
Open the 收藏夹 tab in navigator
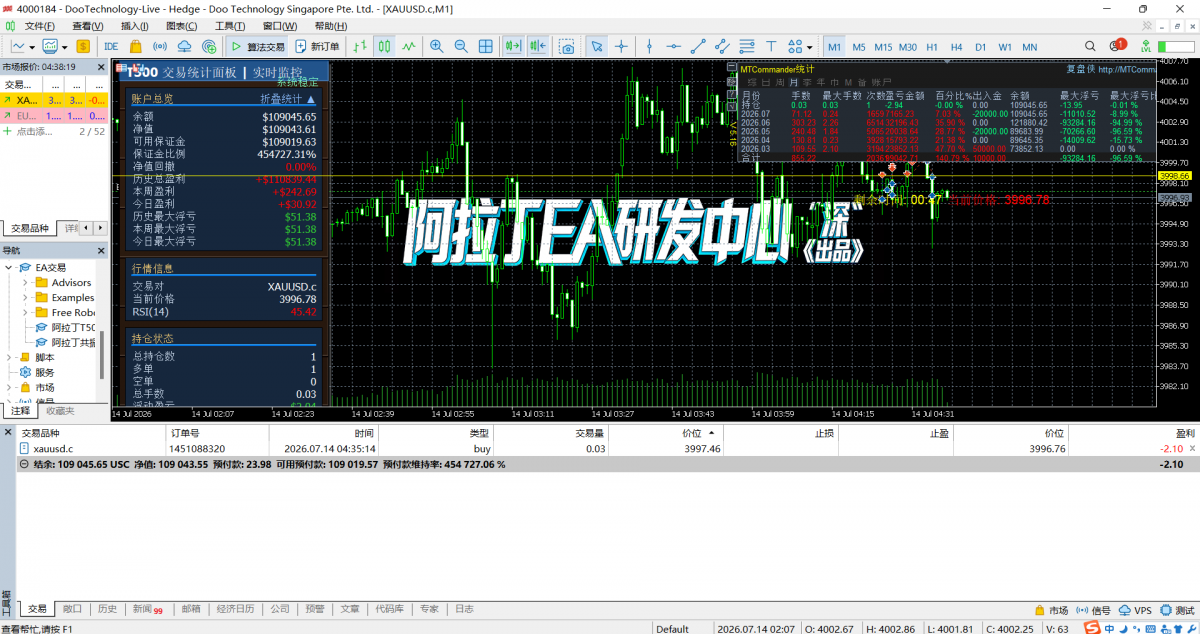pyautogui.click(x=60, y=410)
